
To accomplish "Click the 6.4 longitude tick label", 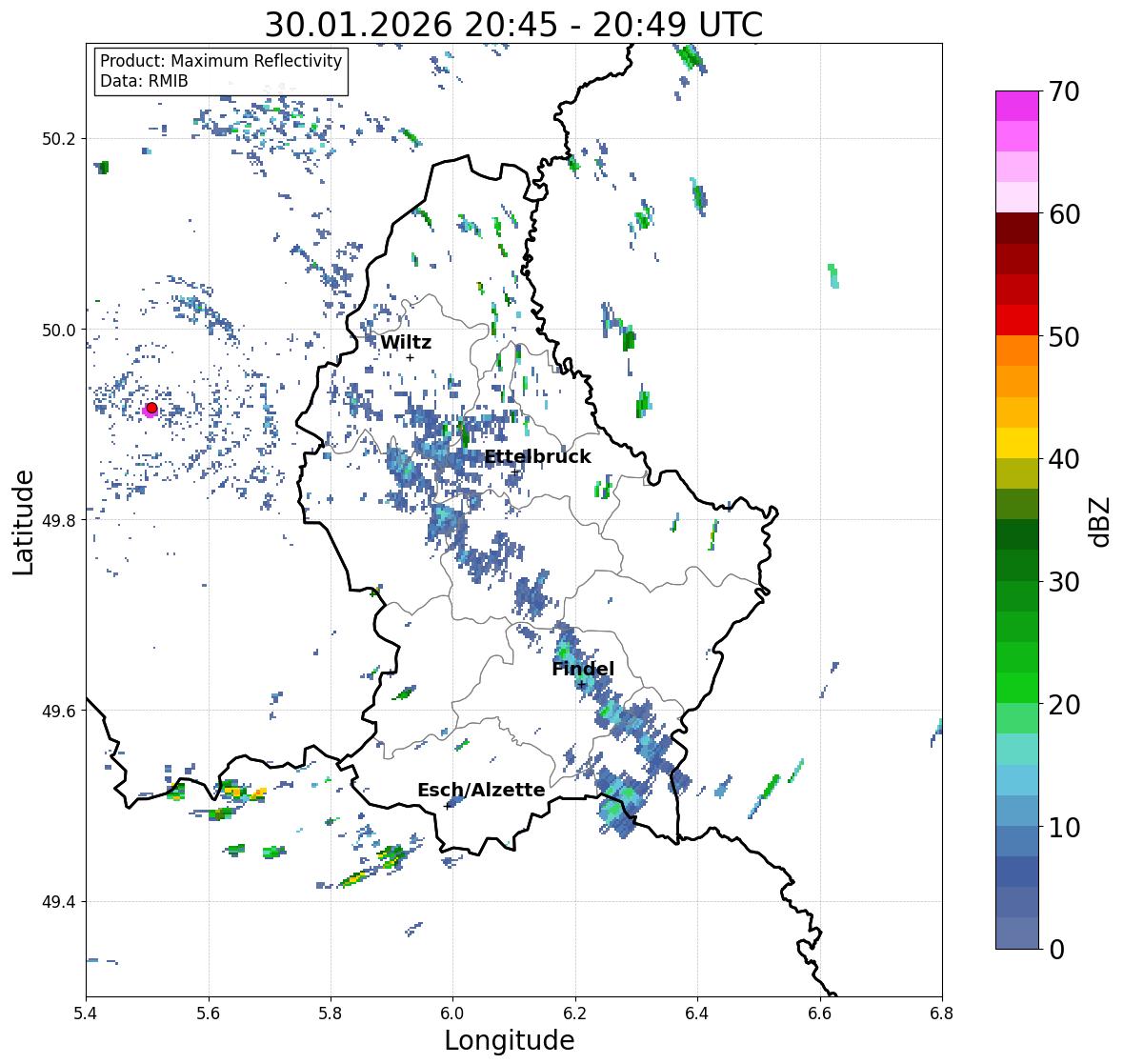I will pos(697,1014).
